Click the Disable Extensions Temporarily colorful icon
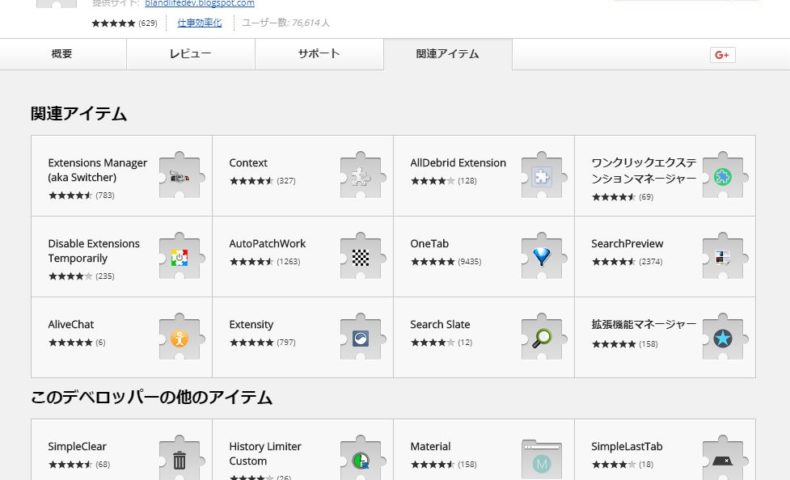Image resolution: width=790 pixels, height=480 pixels. click(x=181, y=256)
